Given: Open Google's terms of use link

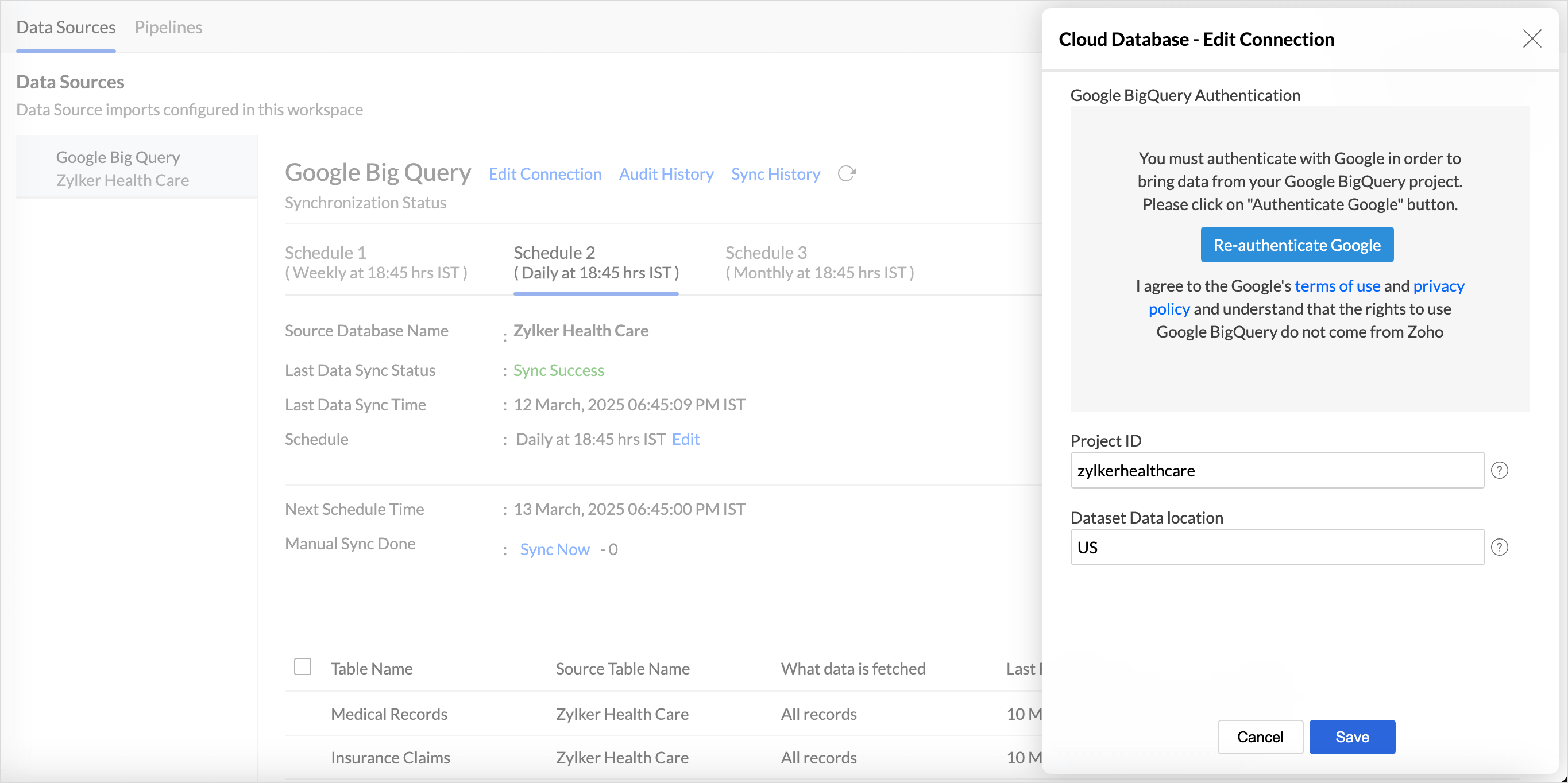Looking at the screenshot, I should click(1337, 286).
